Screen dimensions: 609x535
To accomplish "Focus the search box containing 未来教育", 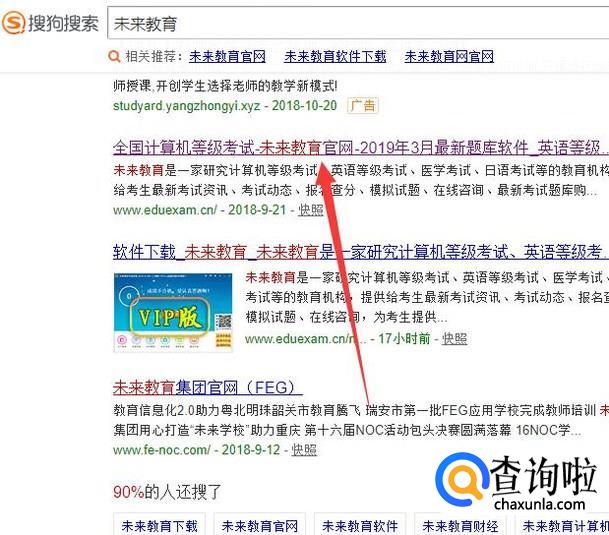I will [x=358, y=23].
